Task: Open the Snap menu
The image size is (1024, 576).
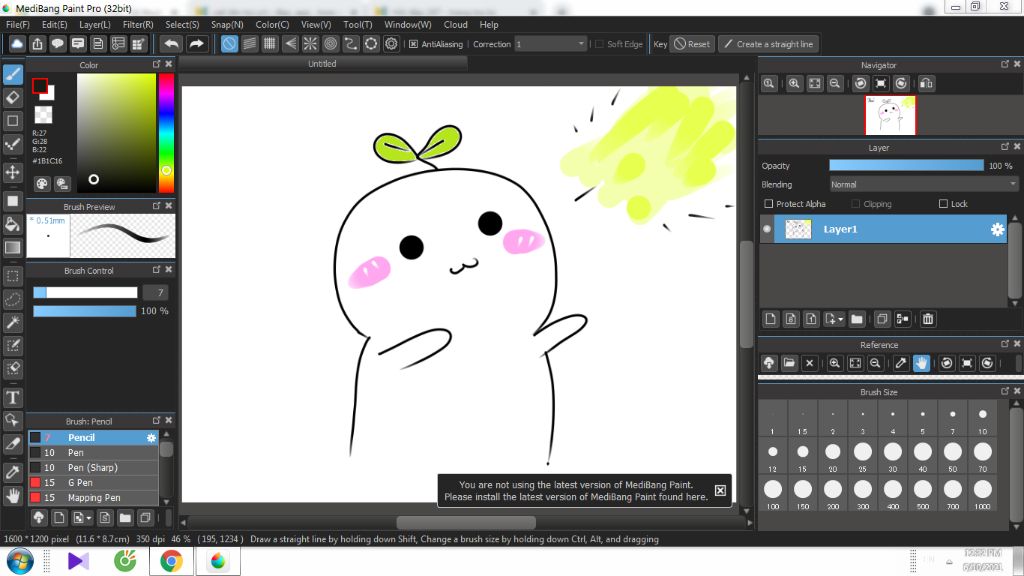Action: 227,25
